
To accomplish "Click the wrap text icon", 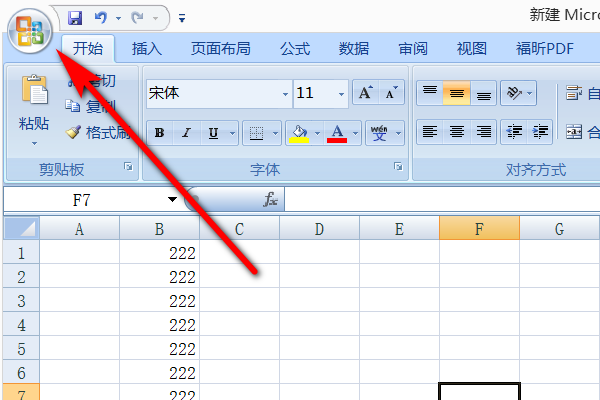I will [574, 93].
